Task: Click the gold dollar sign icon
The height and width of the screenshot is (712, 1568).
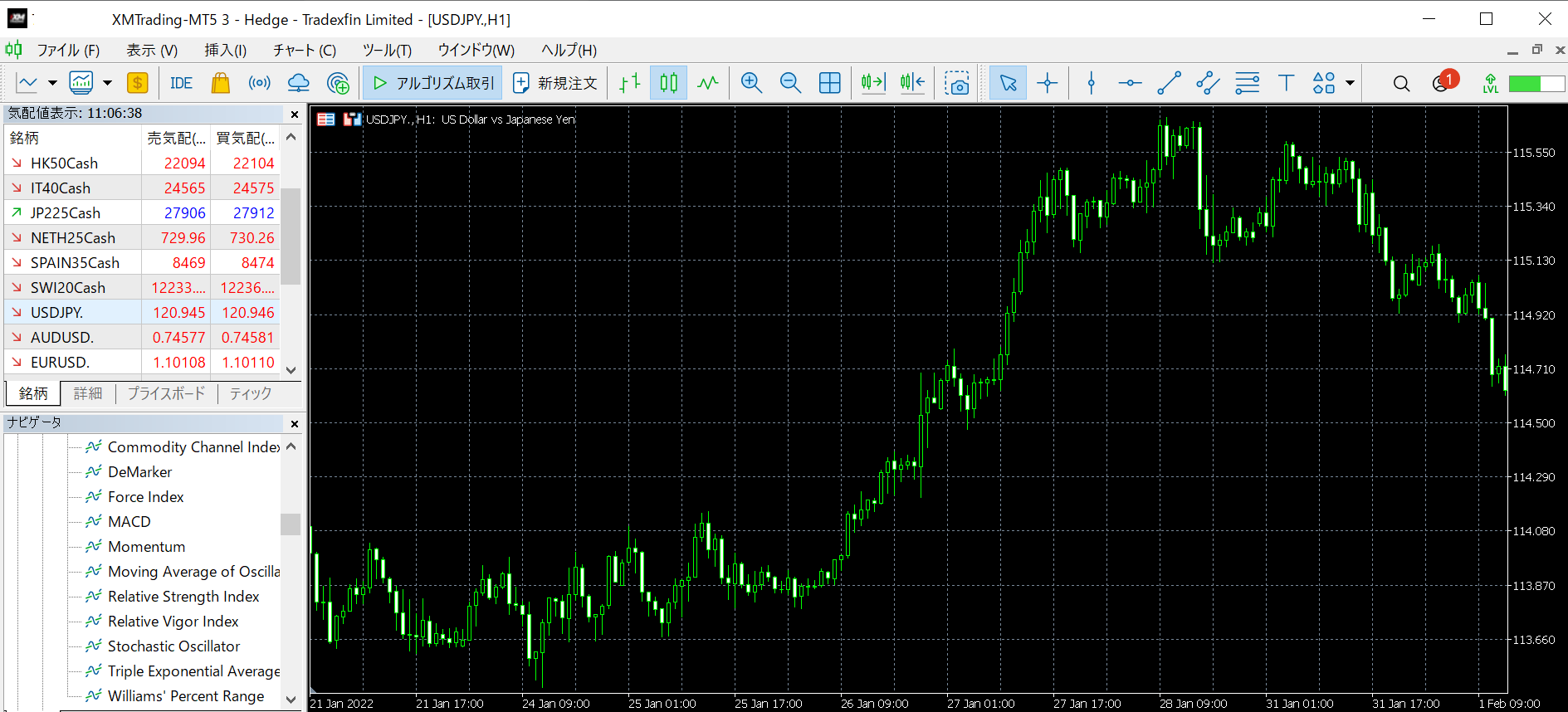Action: (x=138, y=83)
